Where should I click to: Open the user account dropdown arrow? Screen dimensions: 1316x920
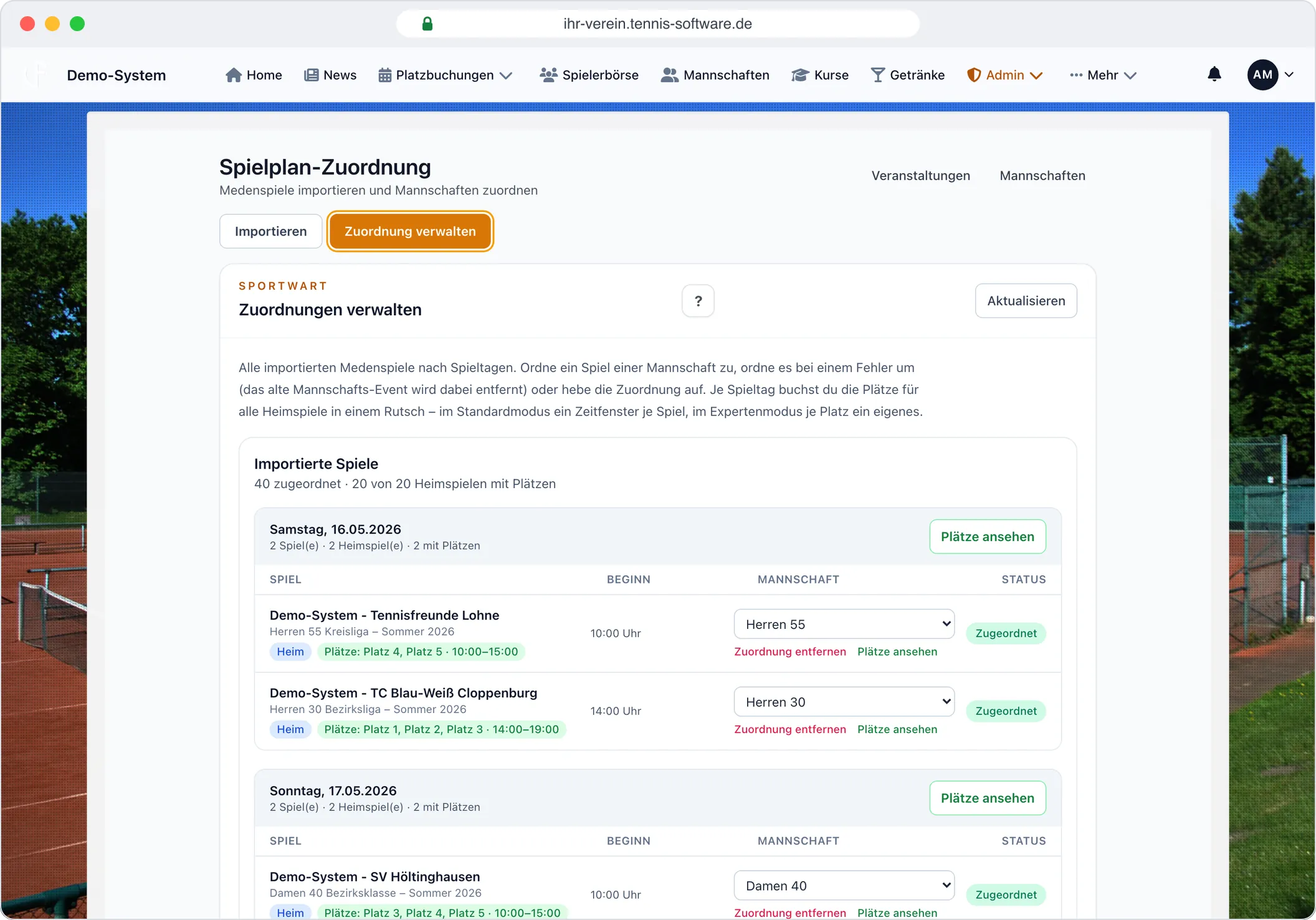point(1289,75)
